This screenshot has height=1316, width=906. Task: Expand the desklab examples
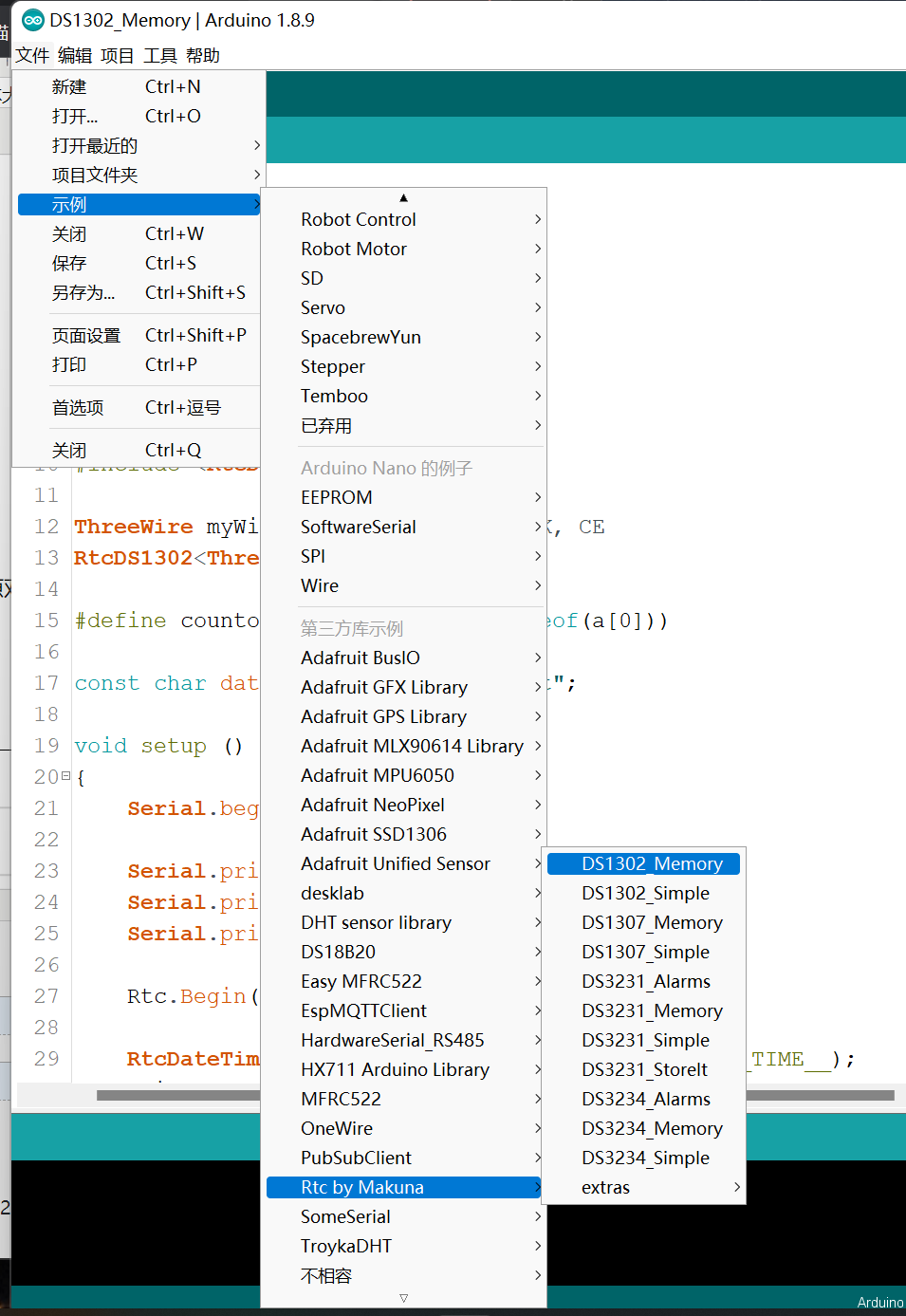pyautogui.click(x=403, y=893)
